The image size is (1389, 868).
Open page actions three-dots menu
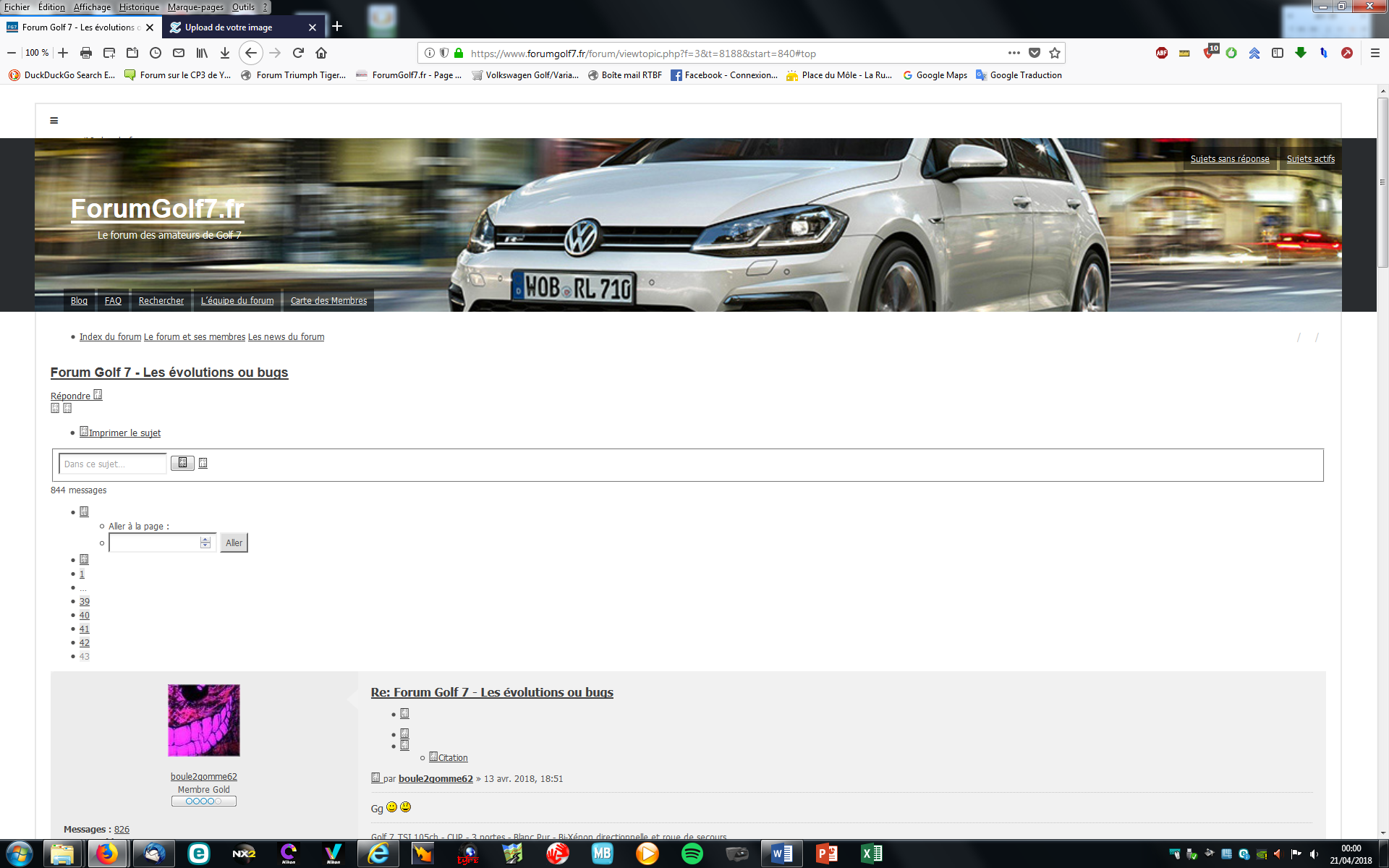pyautogui.click(x=1014, y=53)
